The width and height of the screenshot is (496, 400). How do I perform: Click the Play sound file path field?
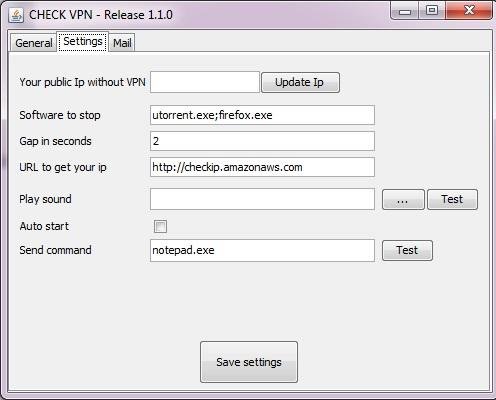click(262, 199)
